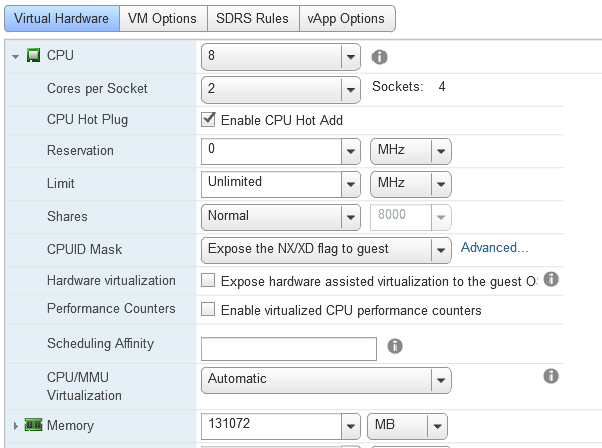Open the CPU count dropdown

[350, 57]
